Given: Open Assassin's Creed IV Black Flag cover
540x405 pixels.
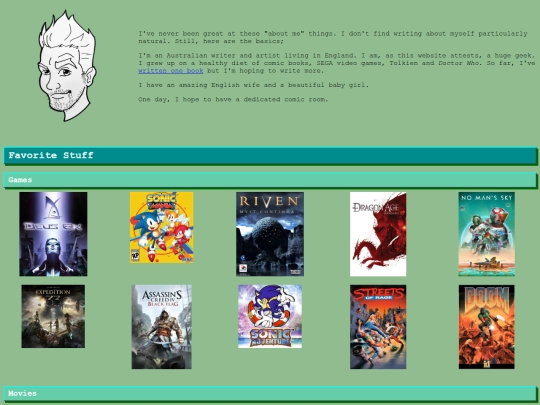Looking at the screenshot, I should pos(162,326).
